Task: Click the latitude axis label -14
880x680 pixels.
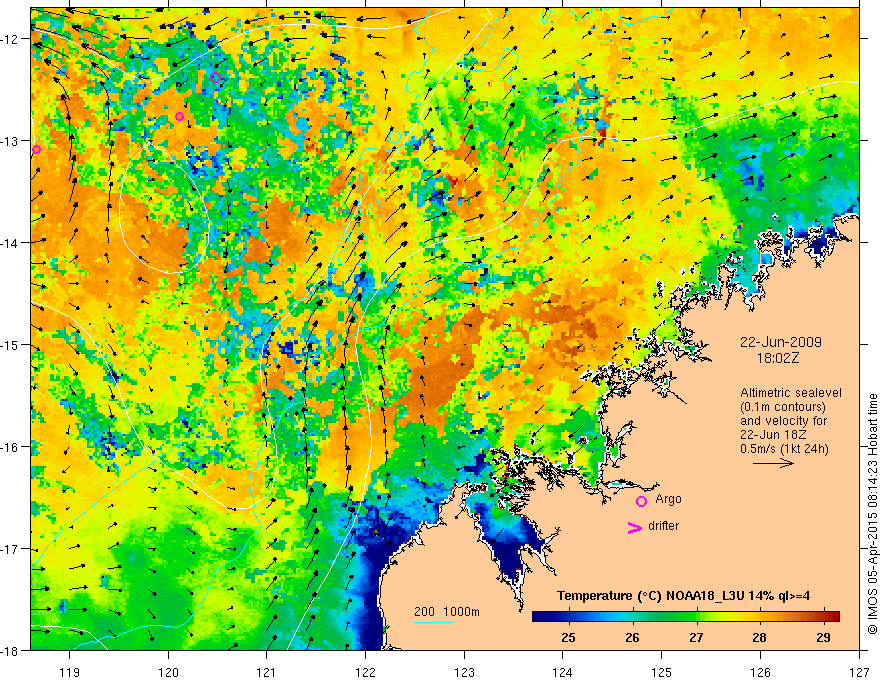Action: [x=11, y=243]
